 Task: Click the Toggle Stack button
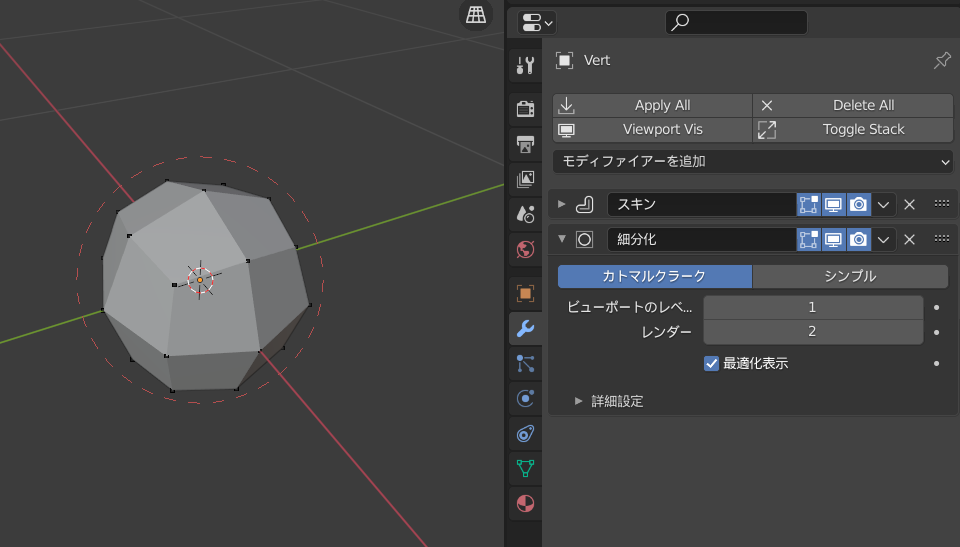pos(853,129)
